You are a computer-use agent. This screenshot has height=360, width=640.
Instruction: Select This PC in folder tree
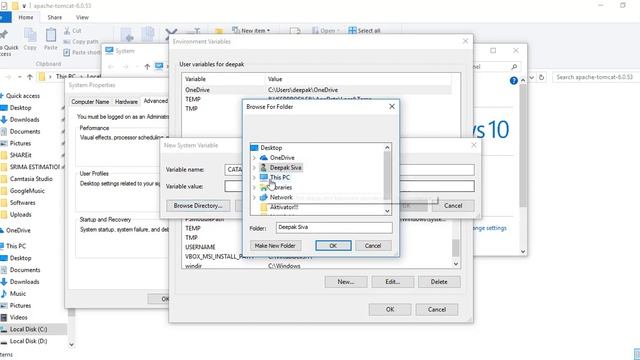(x=280, y=178)
